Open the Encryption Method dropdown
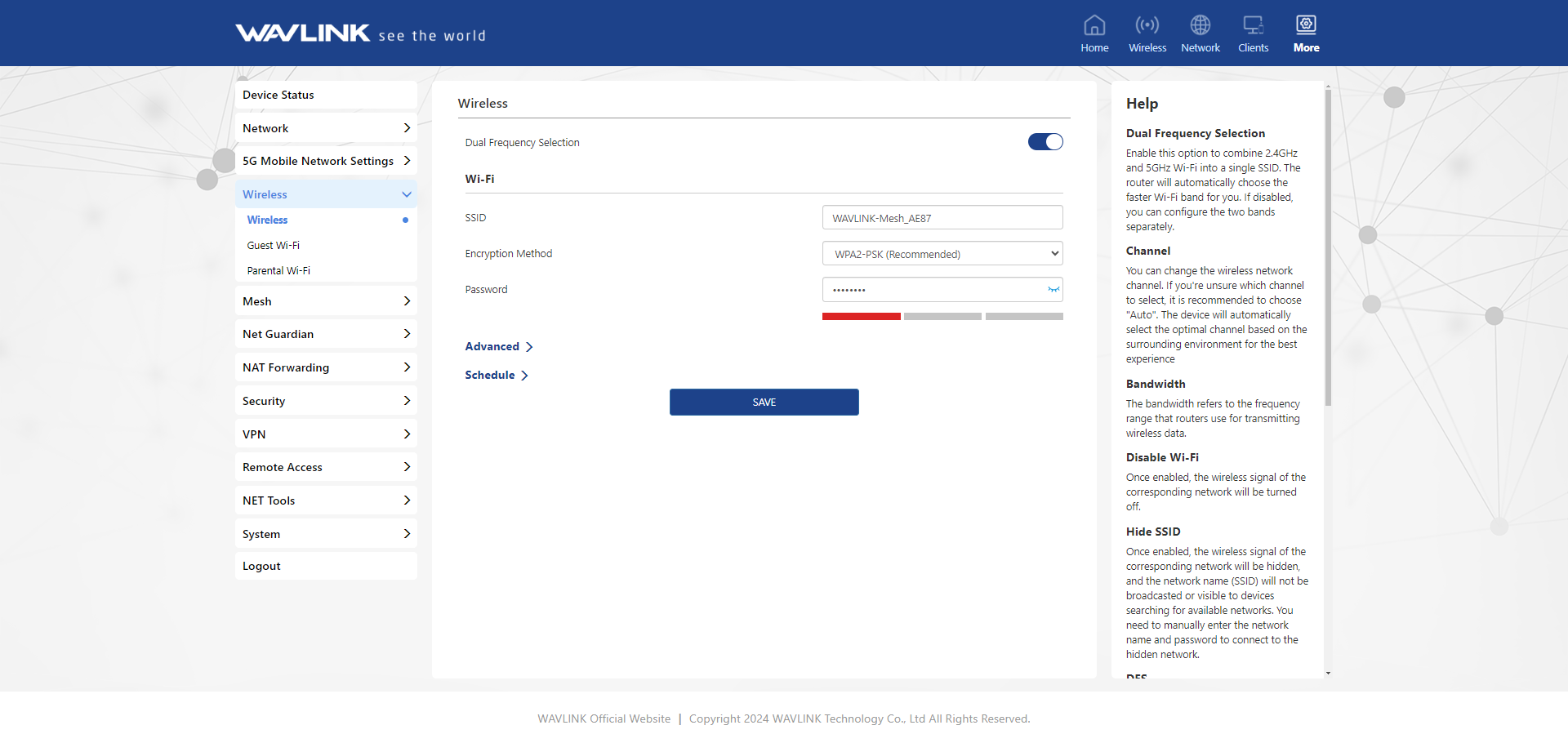 coord(942,254)
